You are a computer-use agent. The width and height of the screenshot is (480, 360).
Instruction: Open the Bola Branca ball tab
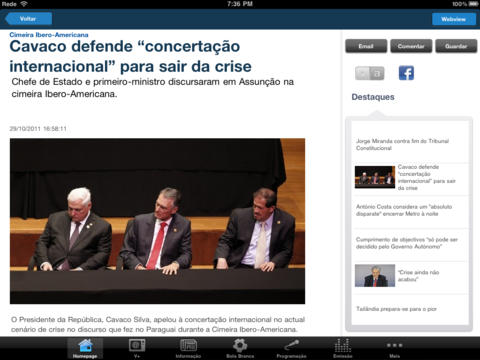(x=240, y=348)
